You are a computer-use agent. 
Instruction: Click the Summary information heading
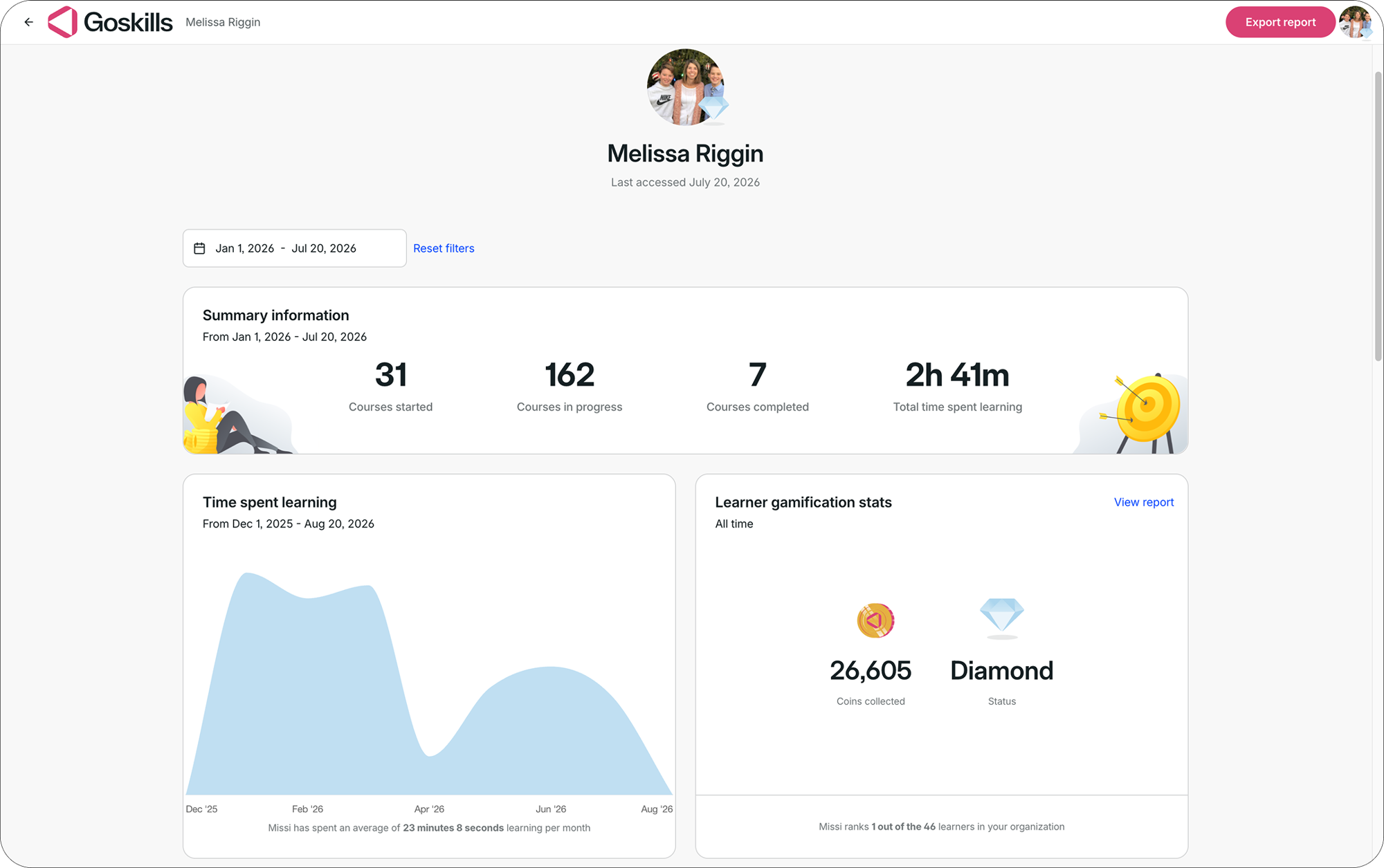(x=275, y=315)
